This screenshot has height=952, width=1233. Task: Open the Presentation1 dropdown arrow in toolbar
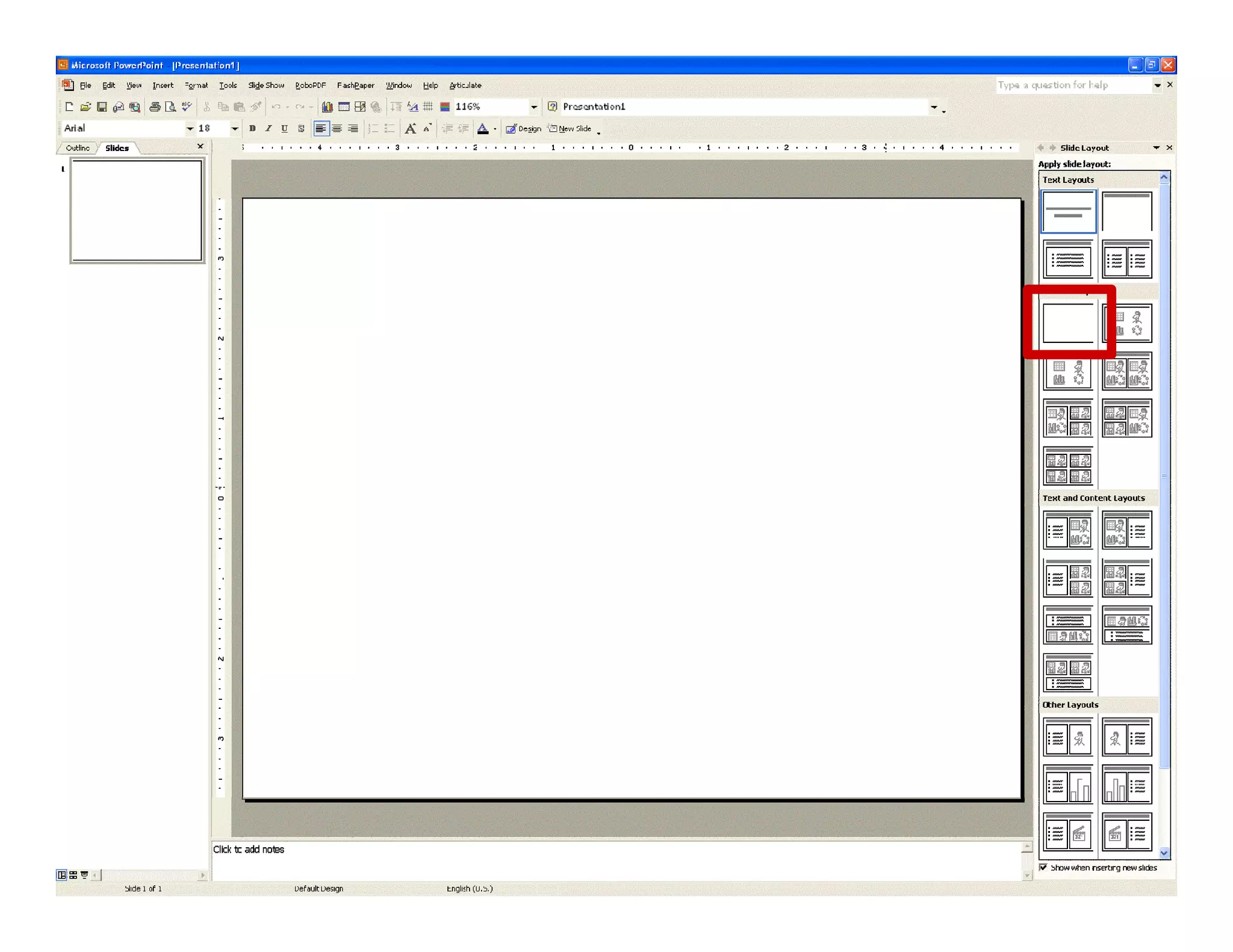click(934, 107)
